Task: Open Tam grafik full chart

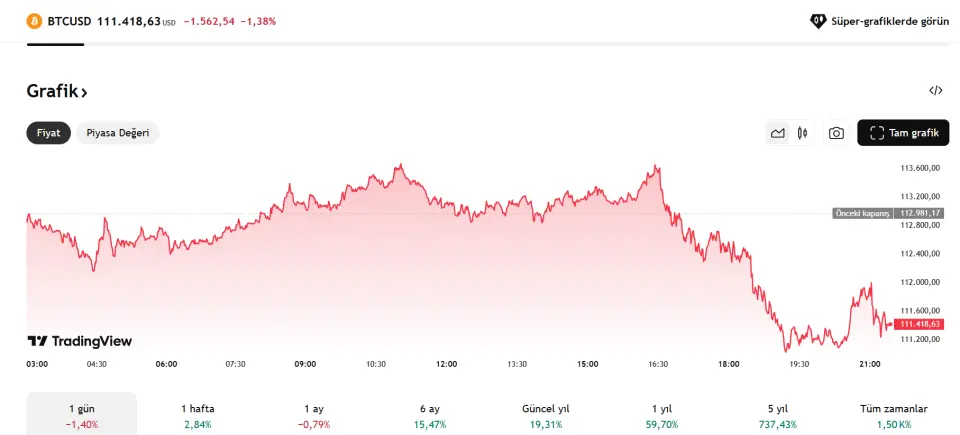Action: pos(903,133)
